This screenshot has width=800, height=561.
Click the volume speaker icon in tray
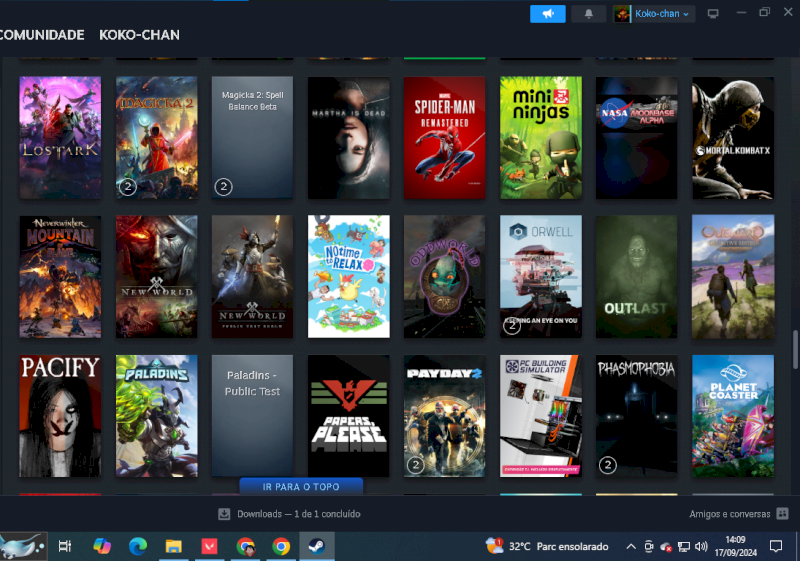[x=701, y=547]
